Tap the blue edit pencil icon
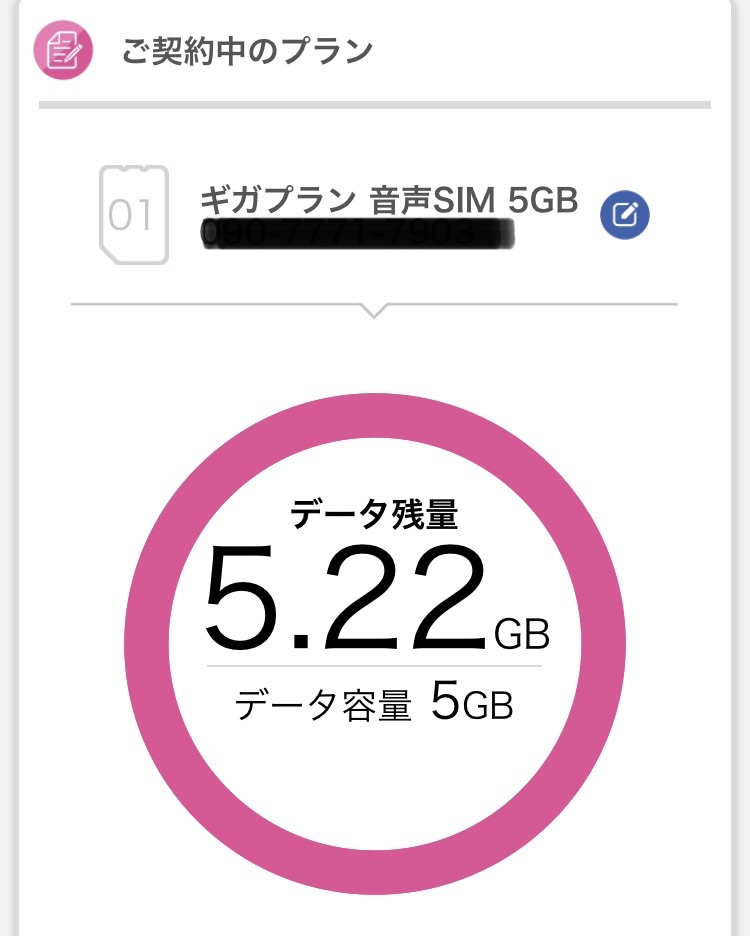This screenshot has width=750, height=936. (x=625, y=215)
